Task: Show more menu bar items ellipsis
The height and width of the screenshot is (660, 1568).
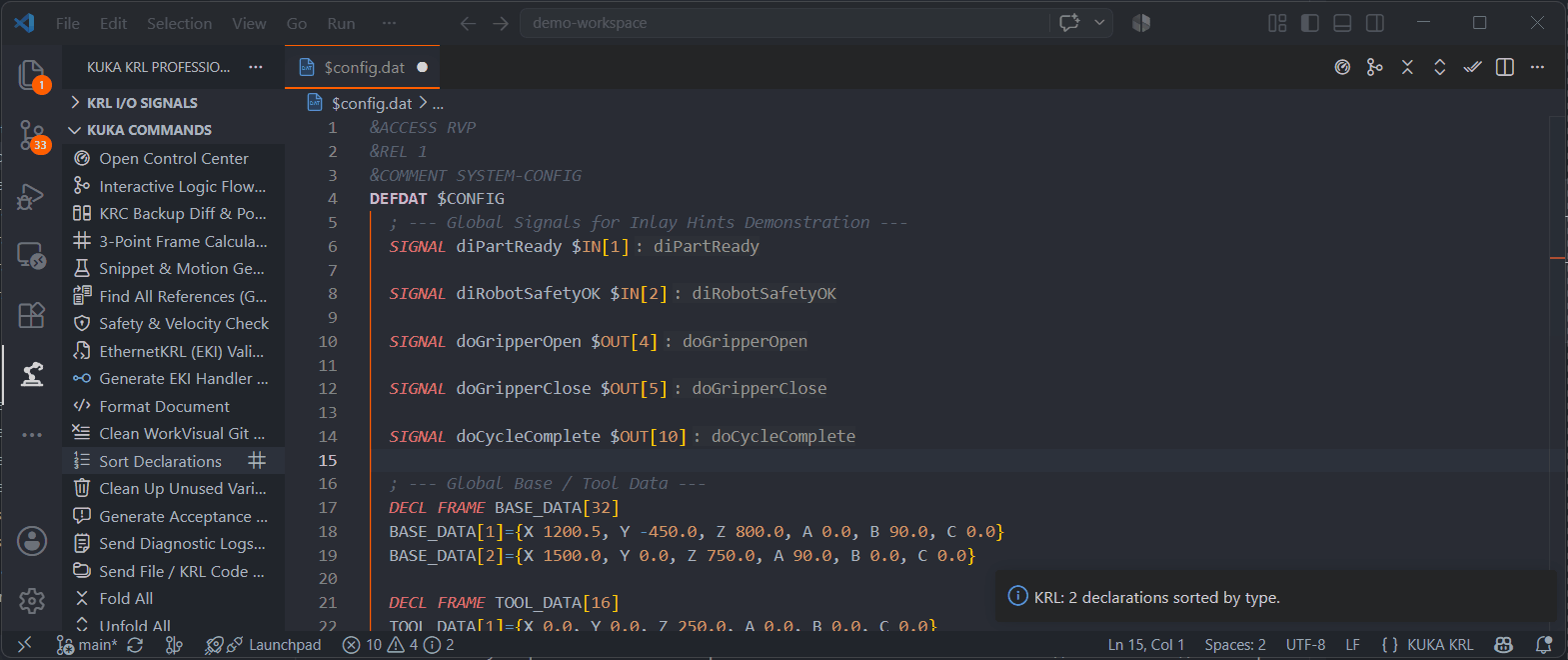Action: tap(389, 23)
